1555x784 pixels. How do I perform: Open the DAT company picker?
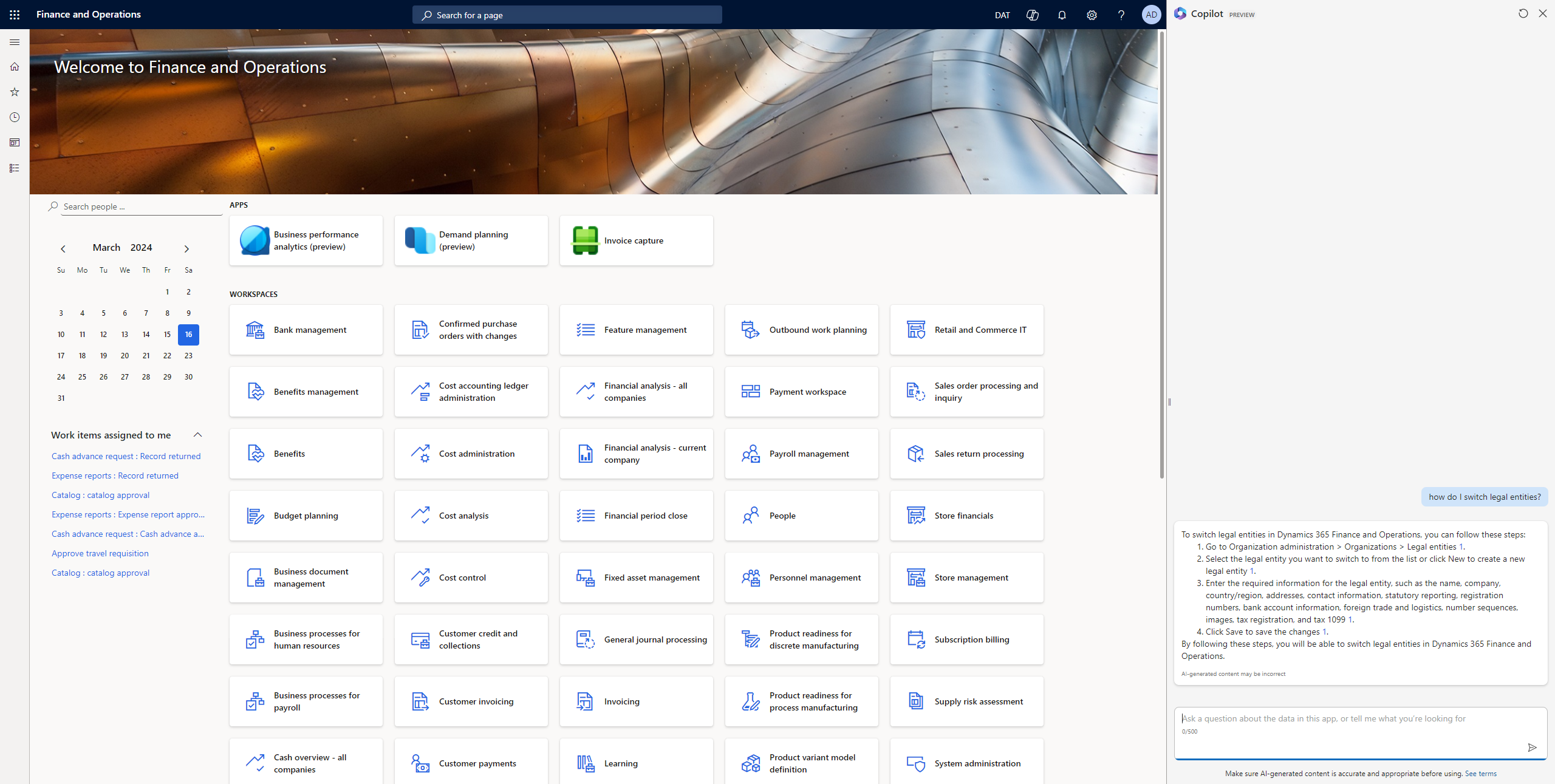[1002, 15]
